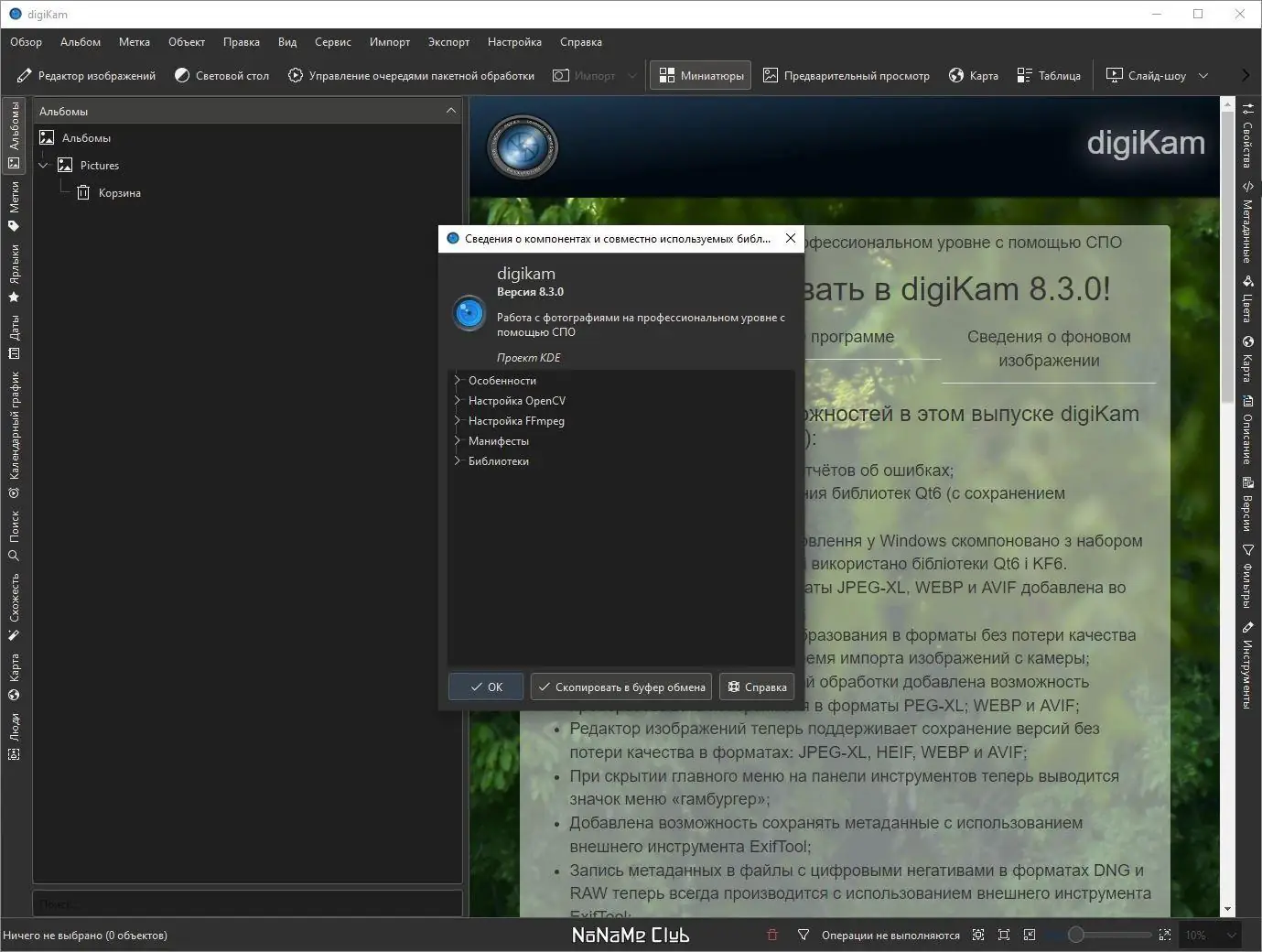Open the Даты dates sidebar tab

(x=14, y=338)
